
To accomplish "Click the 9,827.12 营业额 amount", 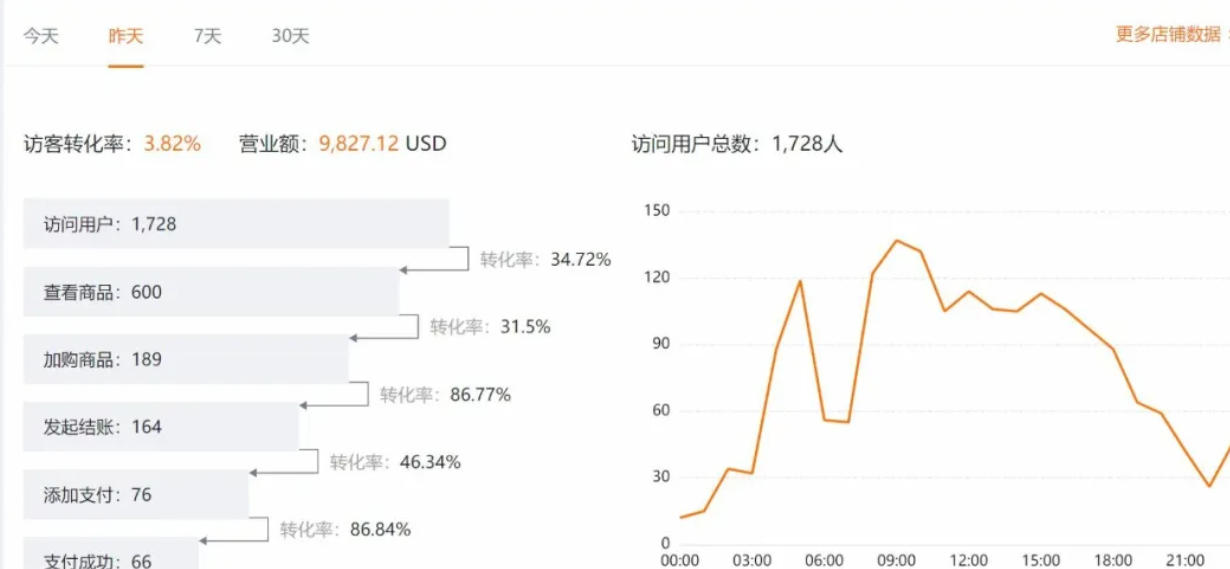I will pos(359,144).
